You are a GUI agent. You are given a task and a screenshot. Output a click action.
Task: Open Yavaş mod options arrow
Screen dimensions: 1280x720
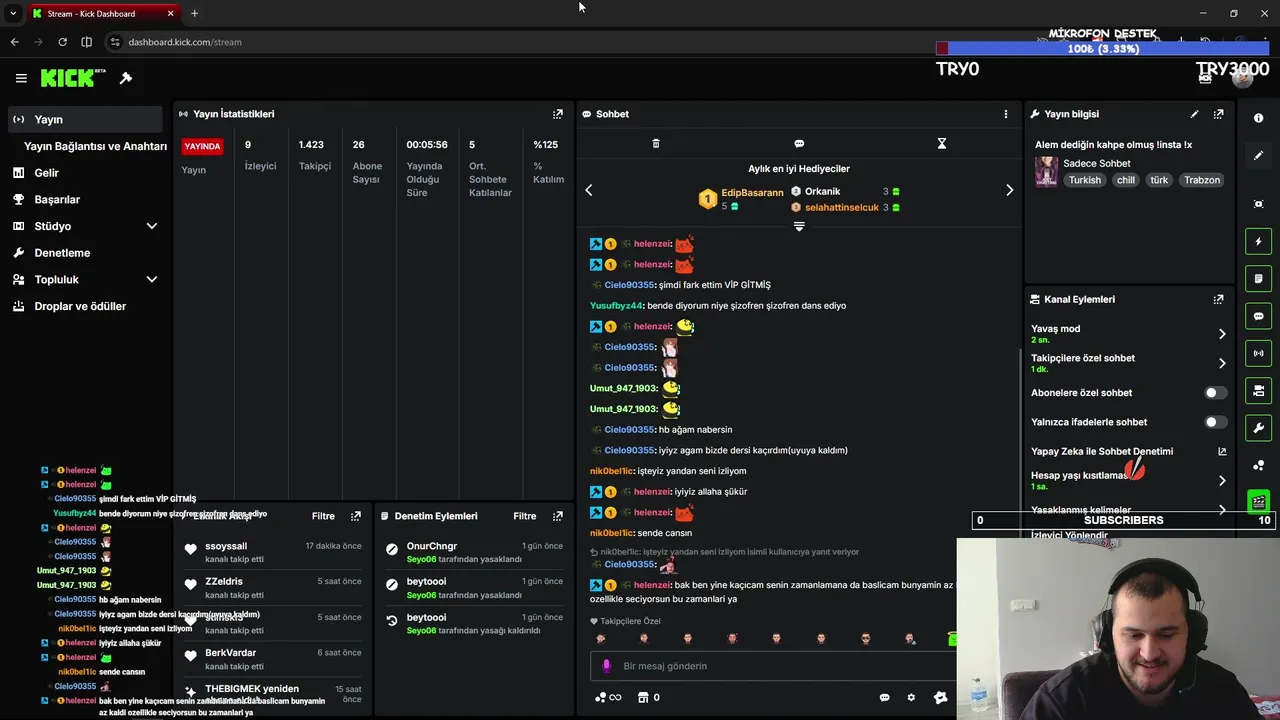point(1221,334)
